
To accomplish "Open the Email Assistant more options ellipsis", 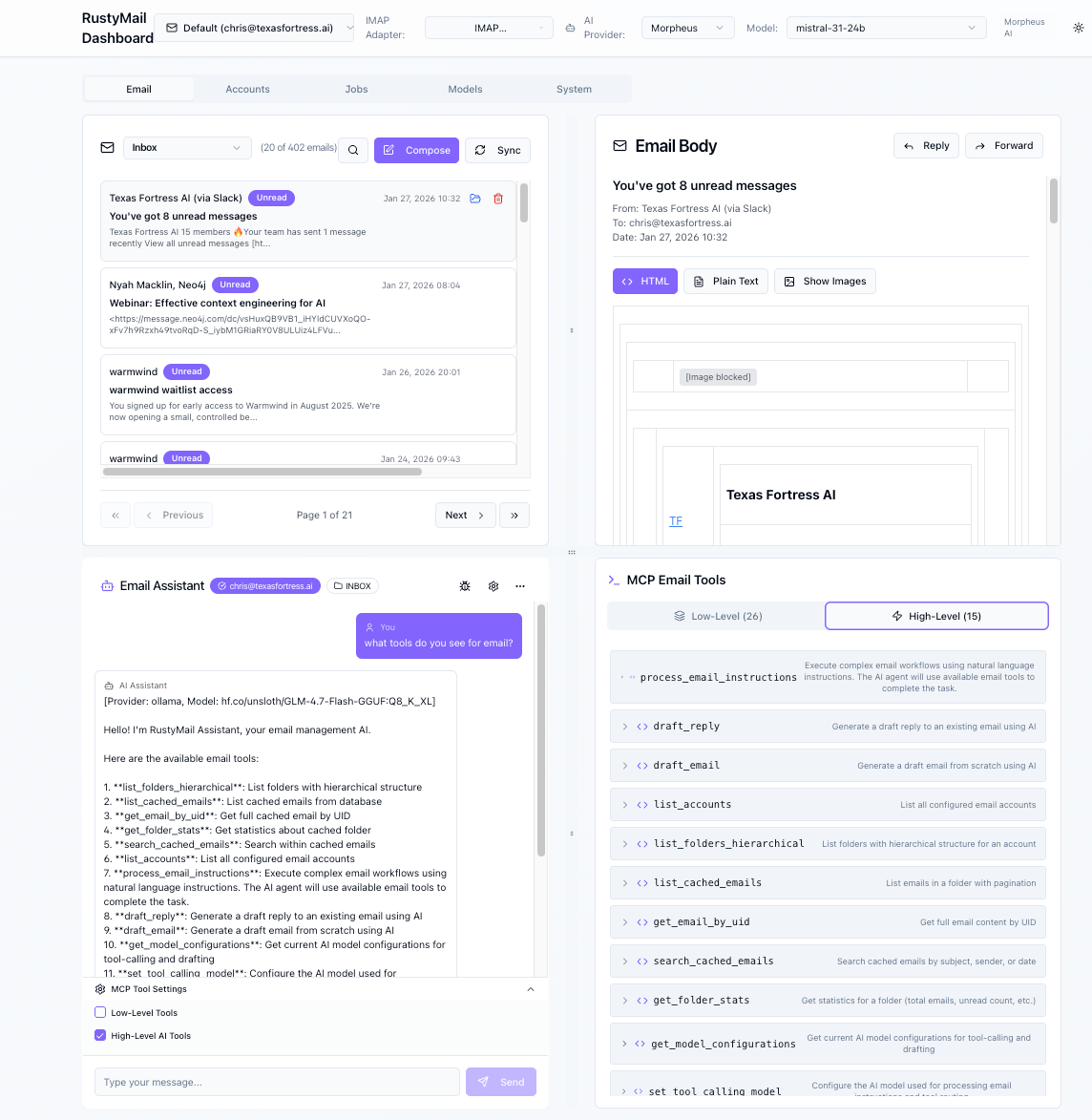I will pos(520,585).
